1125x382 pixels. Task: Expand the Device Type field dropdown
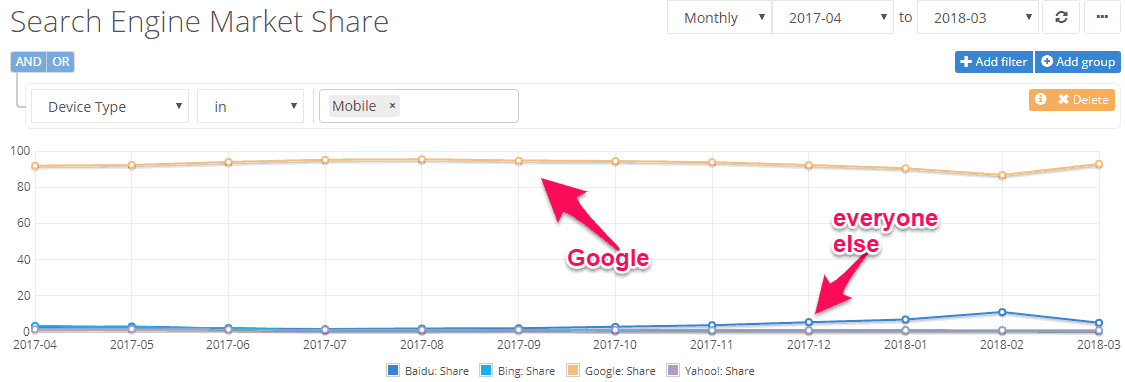[110, 106]
